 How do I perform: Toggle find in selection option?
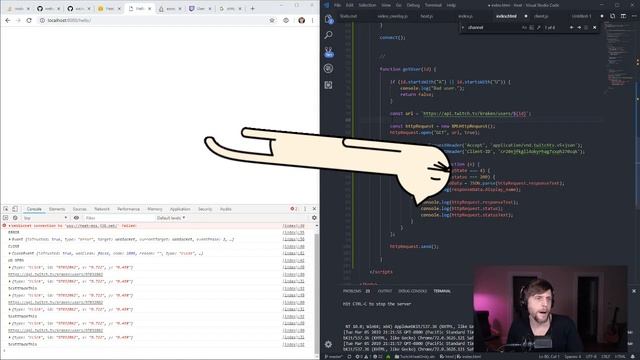(x=586, y=27)
